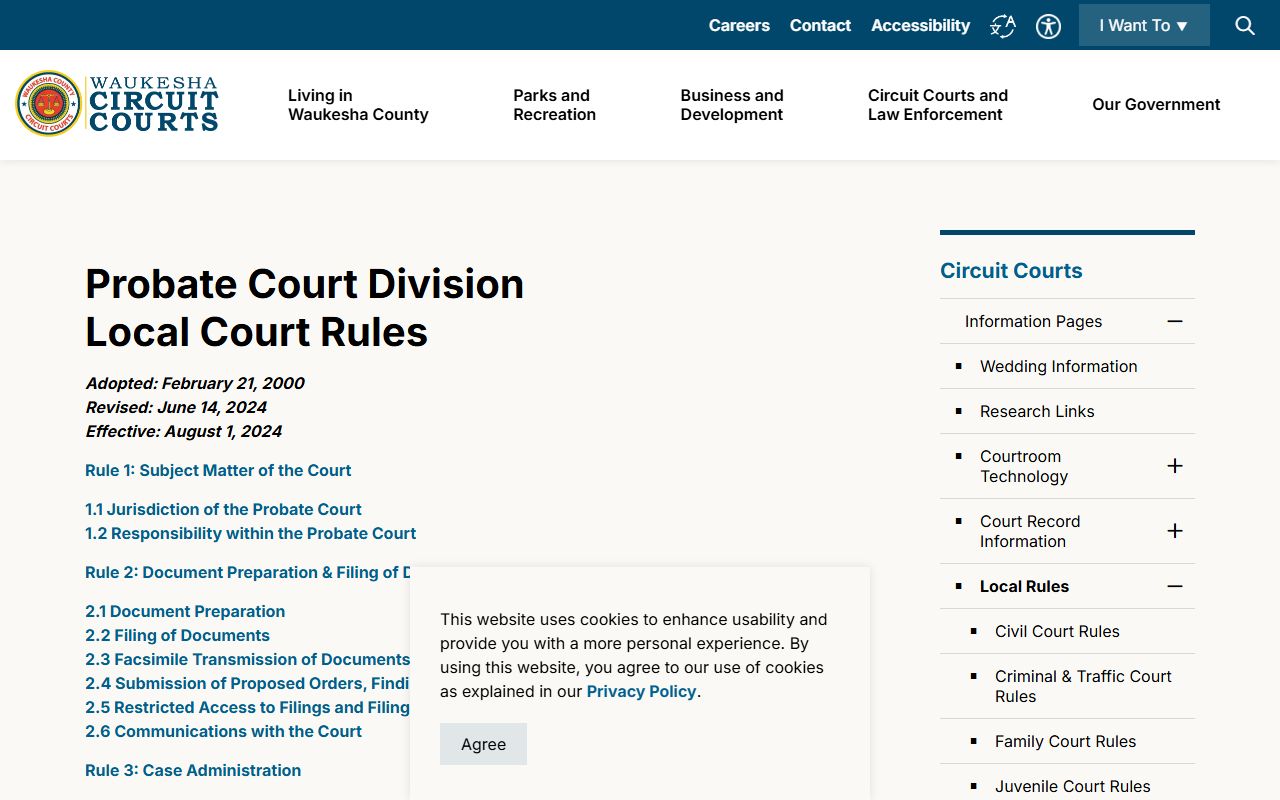Screen dimensions: 1280x800
Task: Click the Circuit Courts sidebar heading
Action: (x=1011, y=270)
